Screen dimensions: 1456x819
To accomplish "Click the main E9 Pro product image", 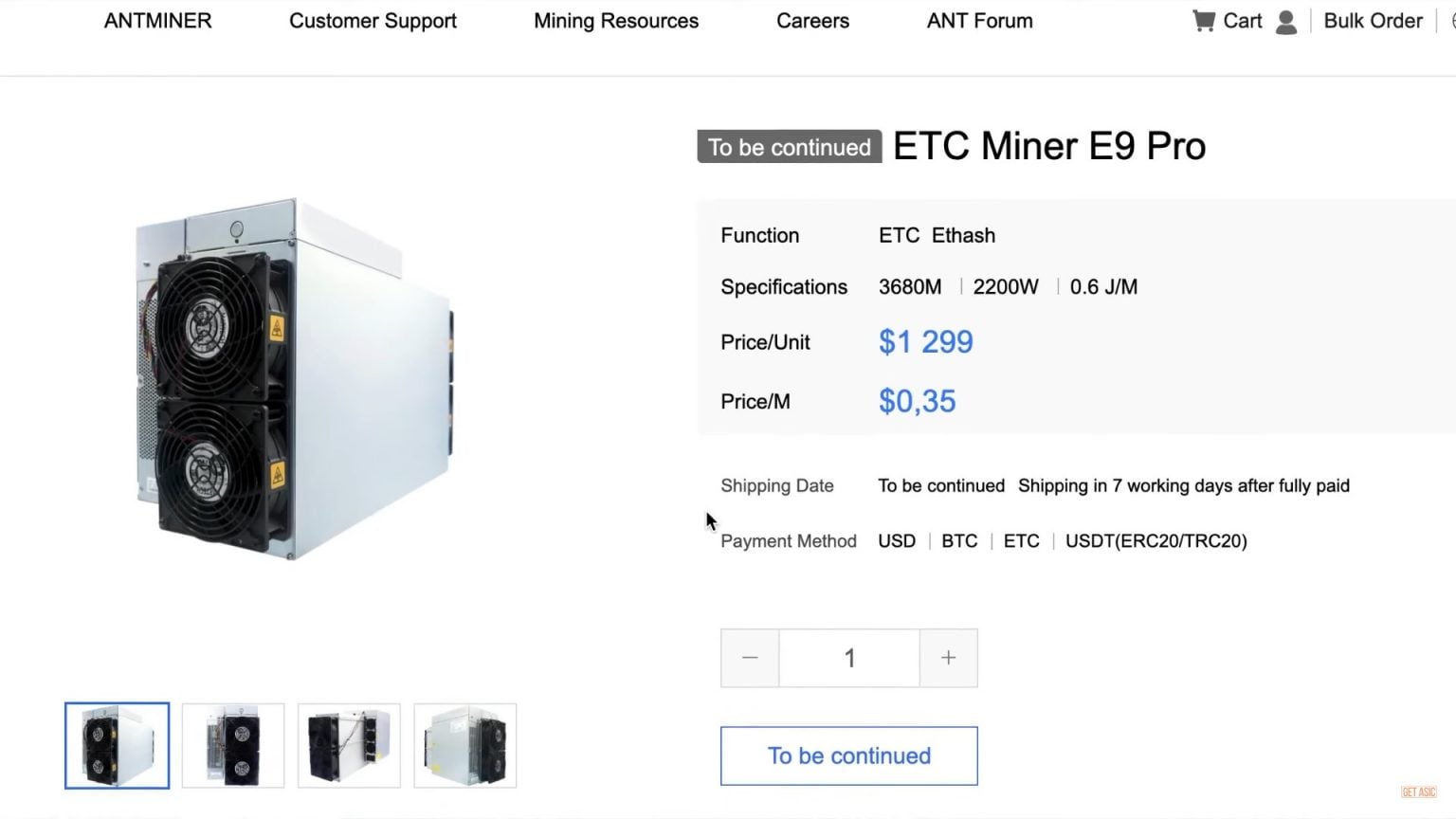I will click(x=294, y=379).
